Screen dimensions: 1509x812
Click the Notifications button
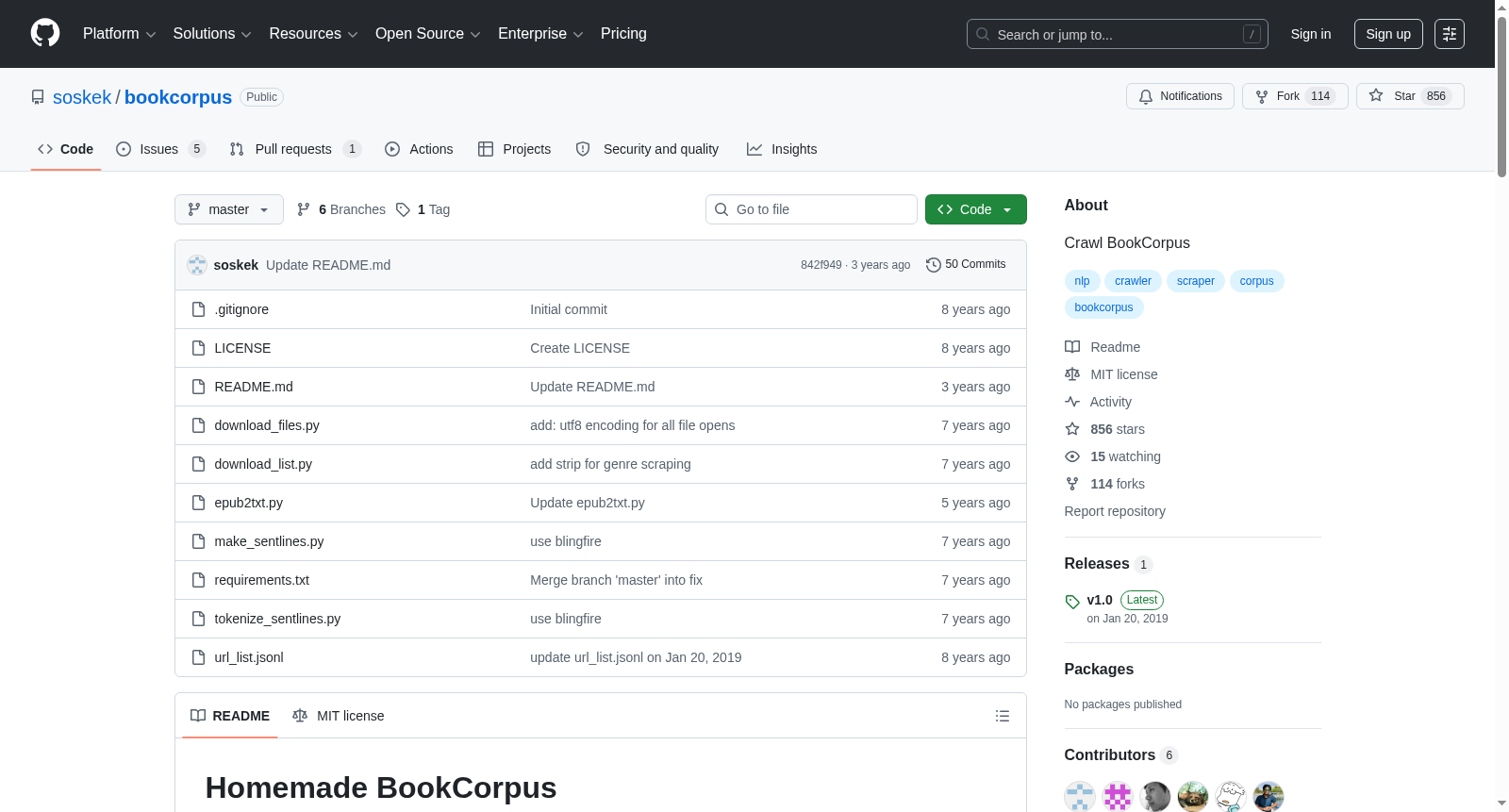(x=1180, y=96)
